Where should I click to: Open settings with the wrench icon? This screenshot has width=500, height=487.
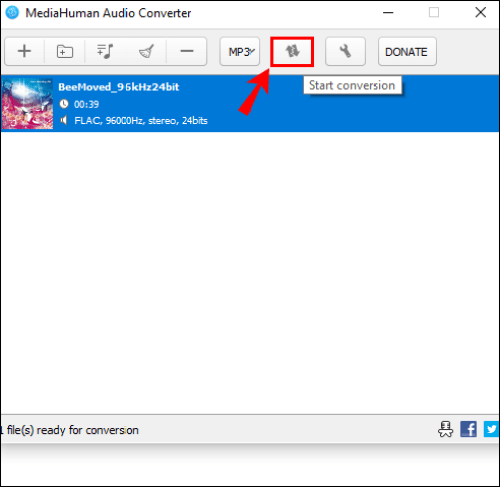point(345,52)
